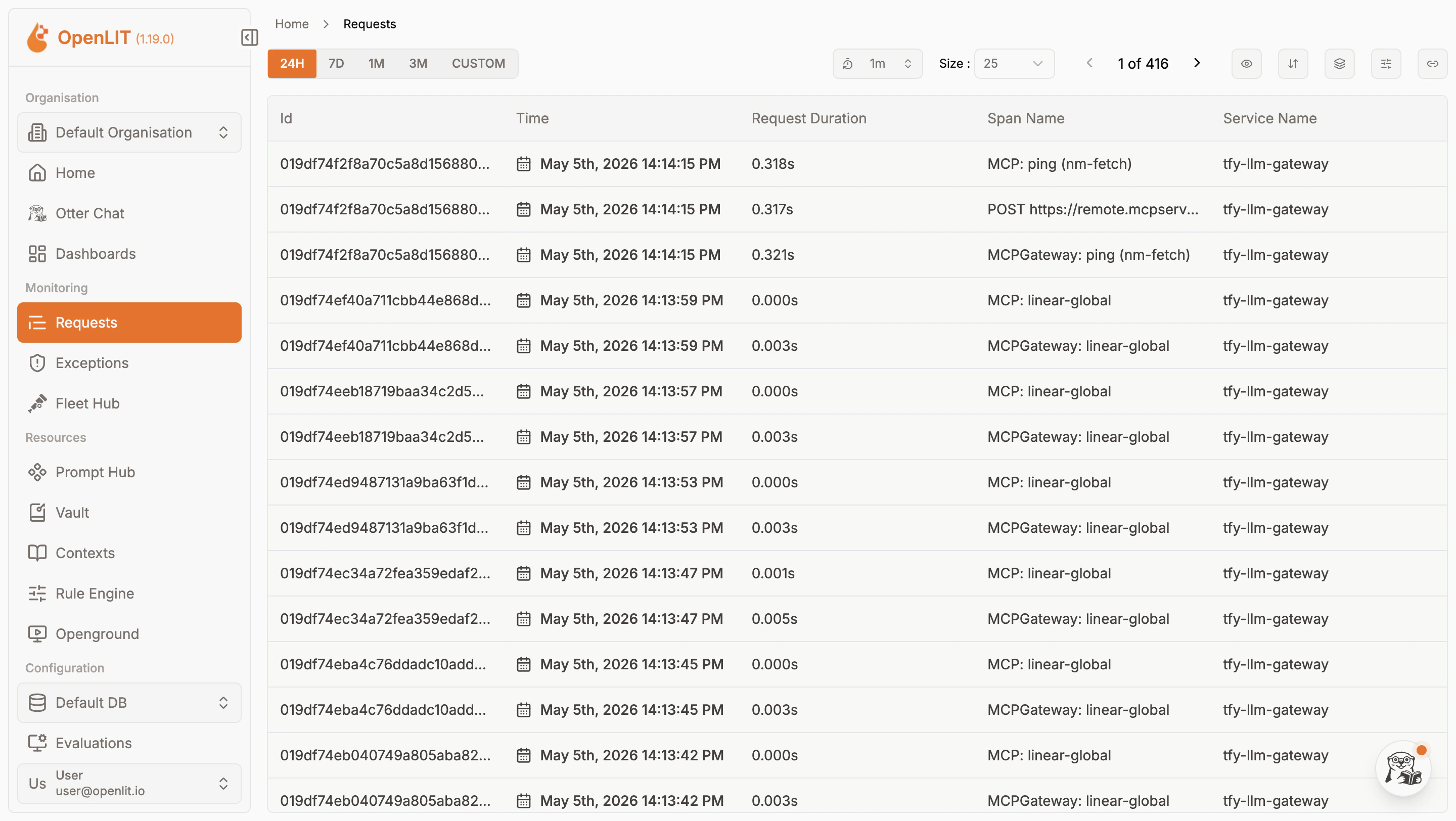The image size is (1456, 821).
Task: Click the Time column header
Action: pyautogui.click(x=532, y=118)
